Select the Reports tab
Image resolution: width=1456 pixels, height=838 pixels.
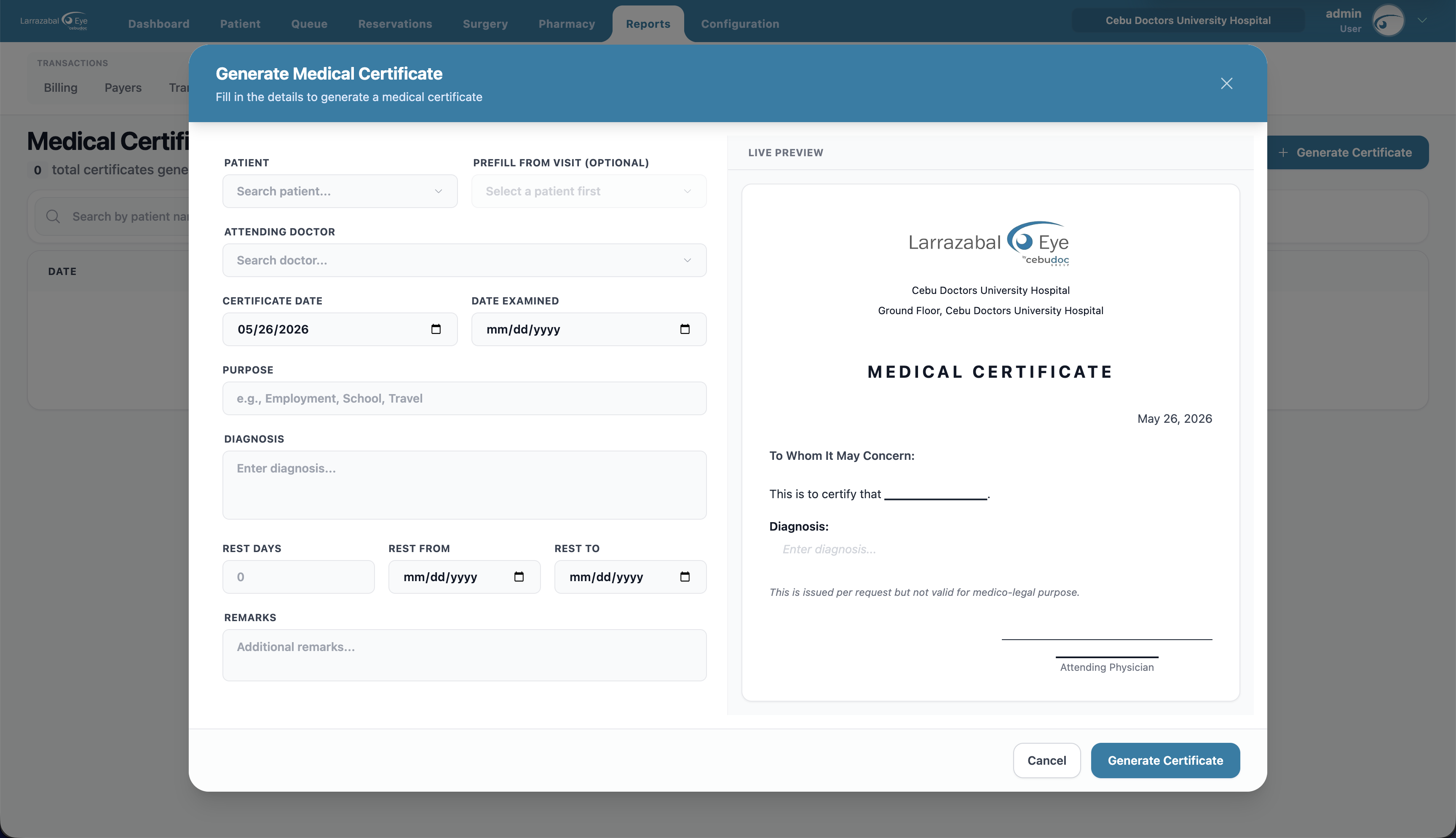[x=648, y=24]
